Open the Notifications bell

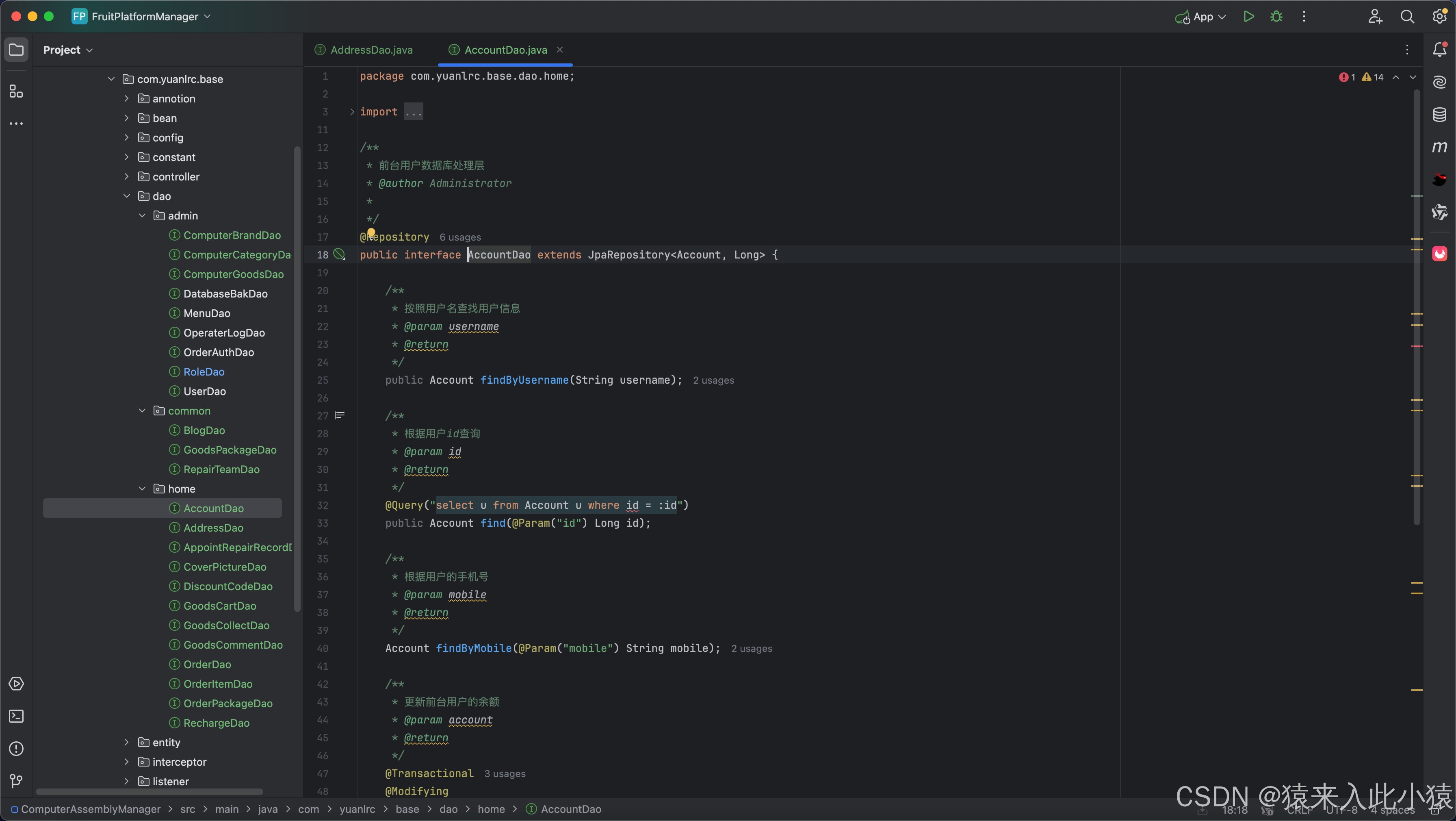tap(1440, 50)
